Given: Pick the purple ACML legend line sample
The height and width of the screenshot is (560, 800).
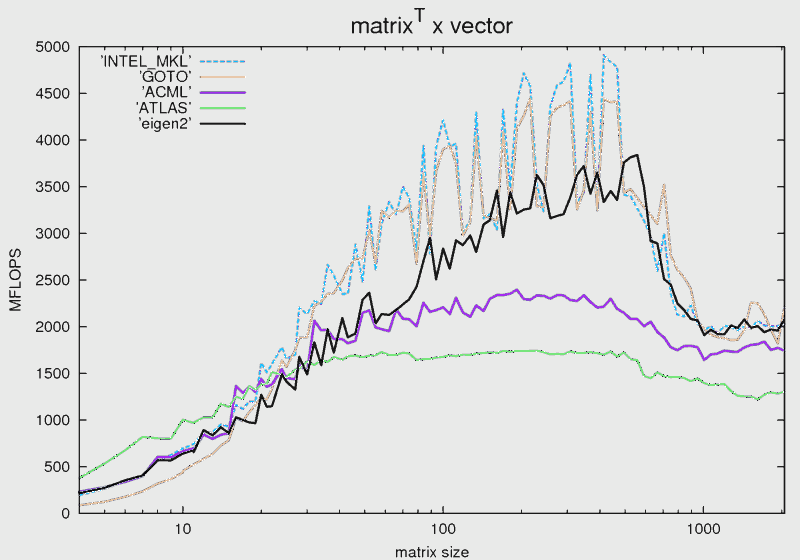Looking at the screenshot, I should click(222, 92).
